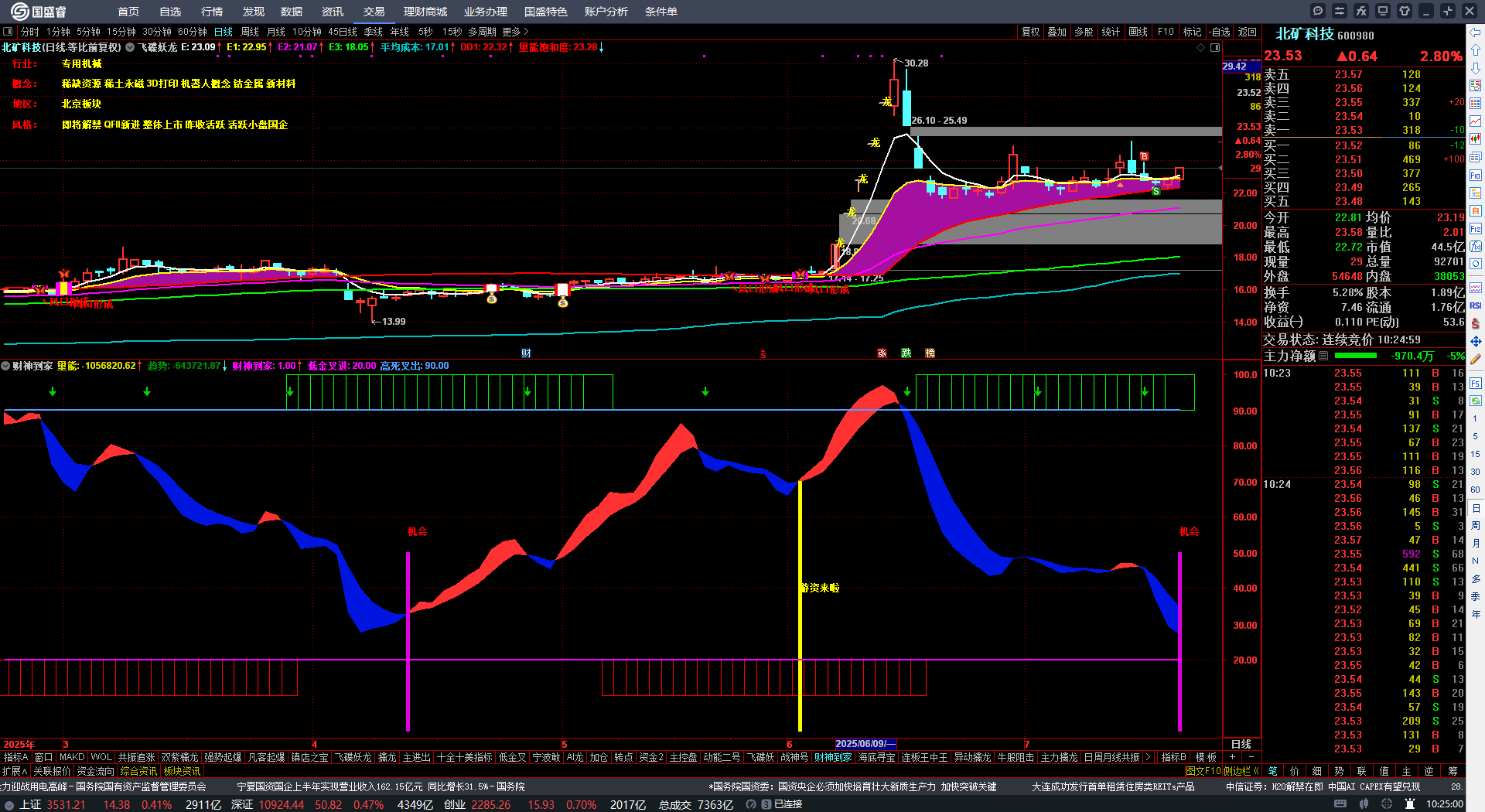Click the red S icon in right sidebar

click(x=1476, y=323)
